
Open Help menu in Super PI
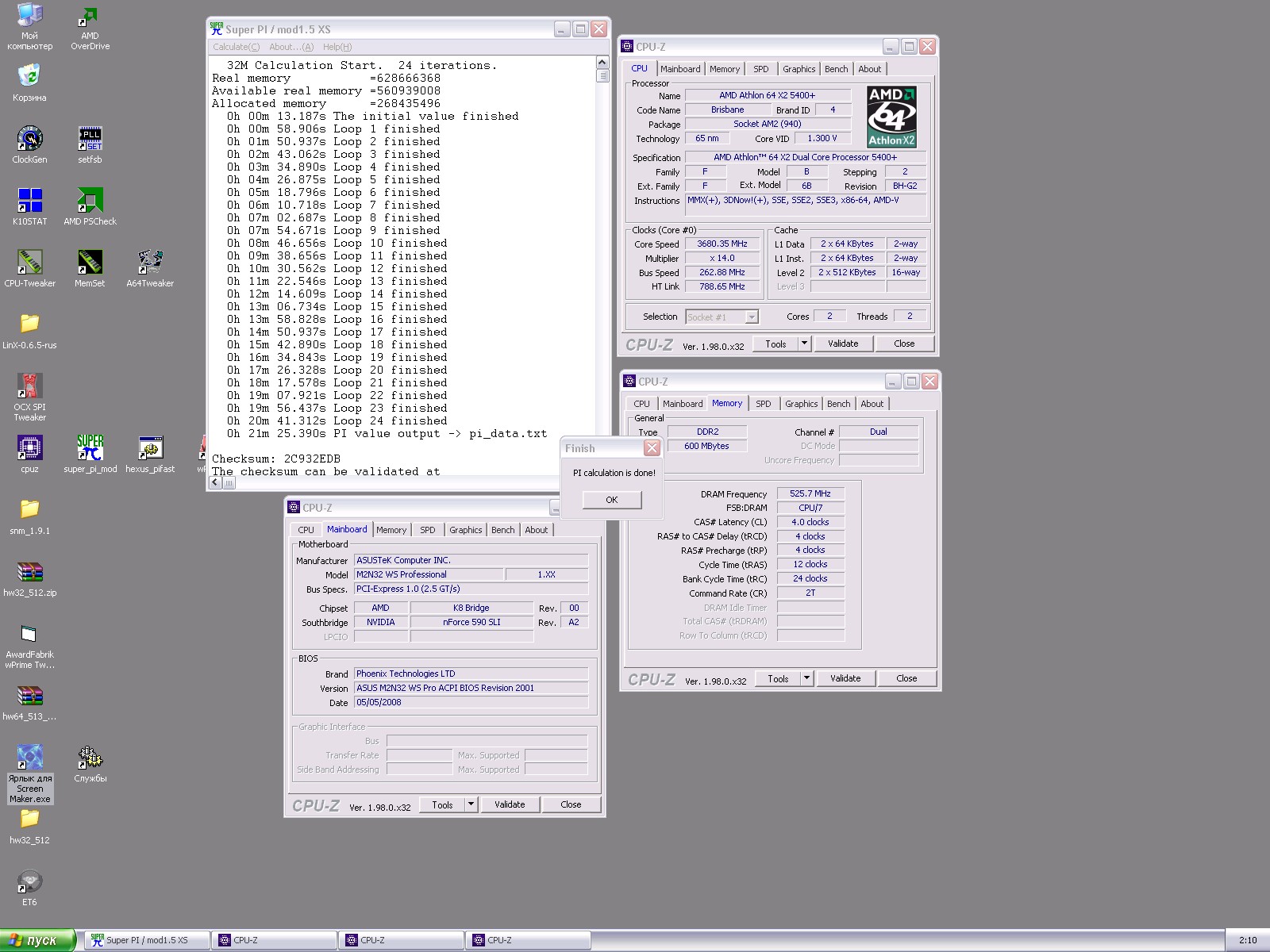[x=337, y=47]
